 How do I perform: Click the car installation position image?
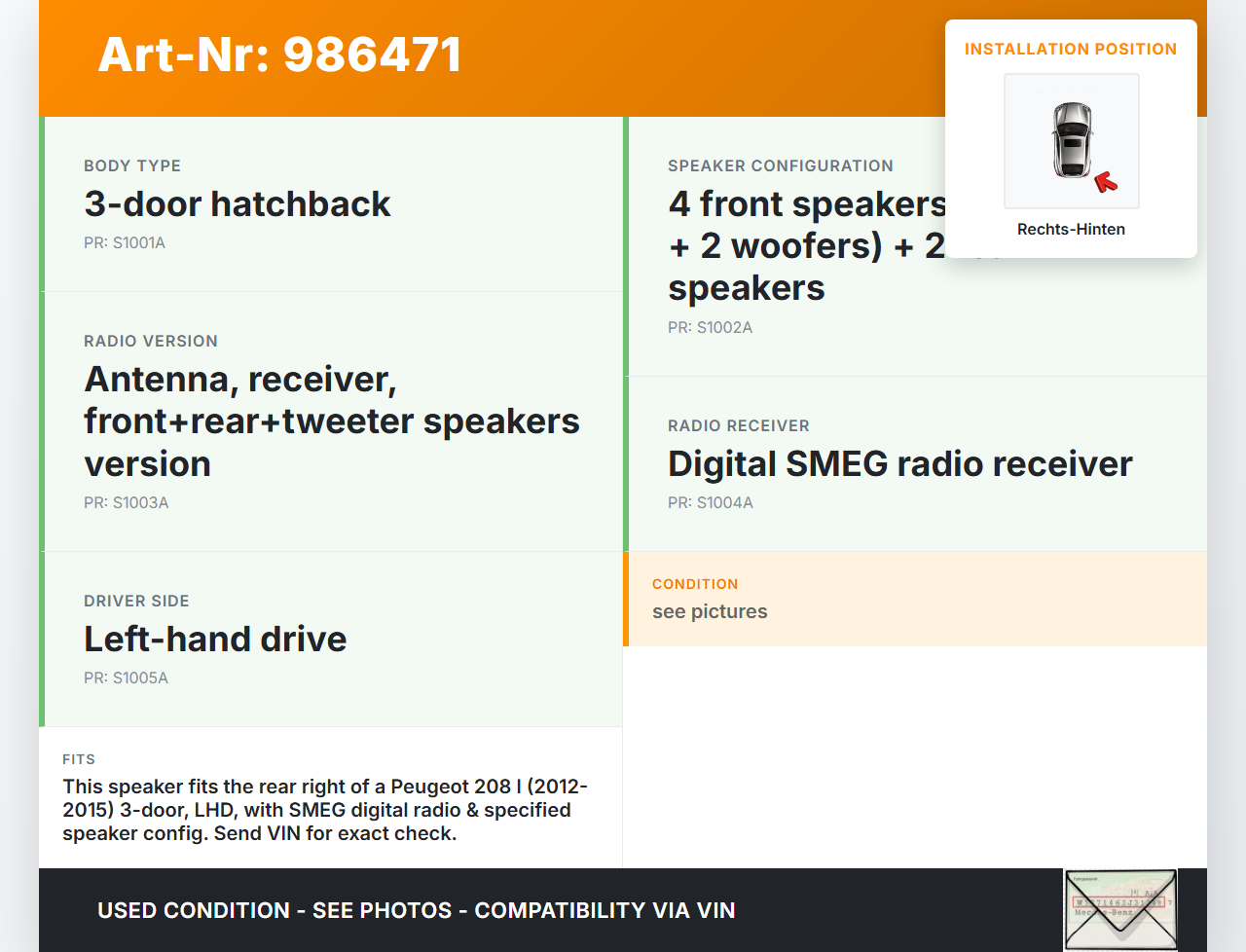coord(1072,141)
